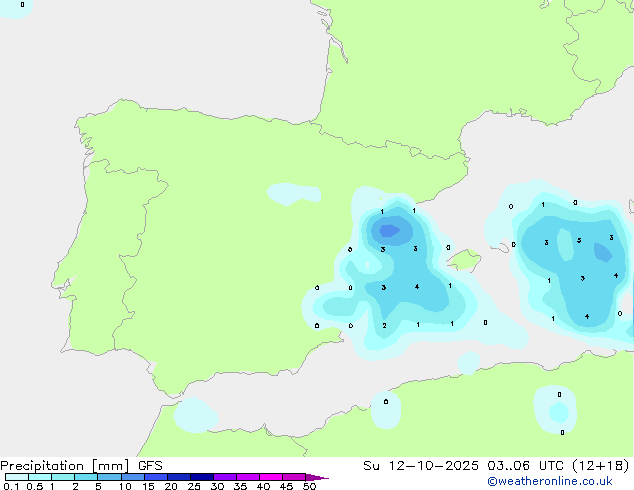This screenshot has width=634, height=490.
Task: Click the '10' legend scale label
Action: tap(125, 486)
